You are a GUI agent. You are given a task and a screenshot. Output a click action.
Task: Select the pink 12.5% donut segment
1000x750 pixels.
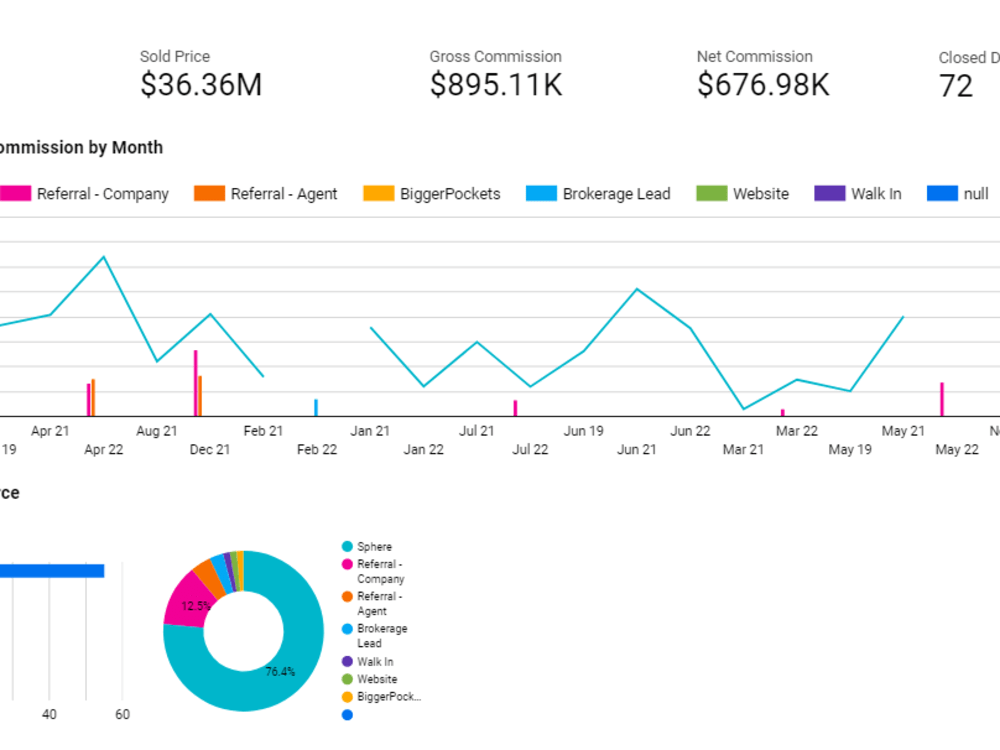[196, 605]
